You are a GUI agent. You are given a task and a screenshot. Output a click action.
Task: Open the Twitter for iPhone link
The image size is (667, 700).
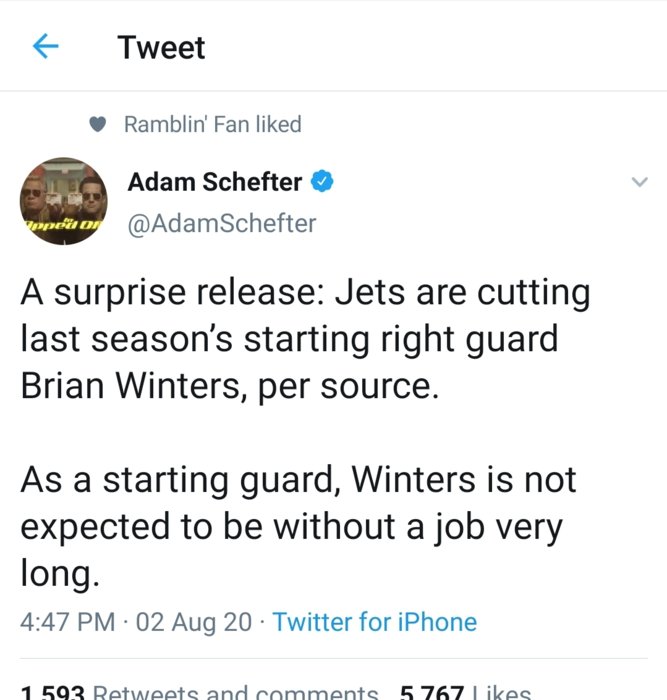tap(375, 622)
